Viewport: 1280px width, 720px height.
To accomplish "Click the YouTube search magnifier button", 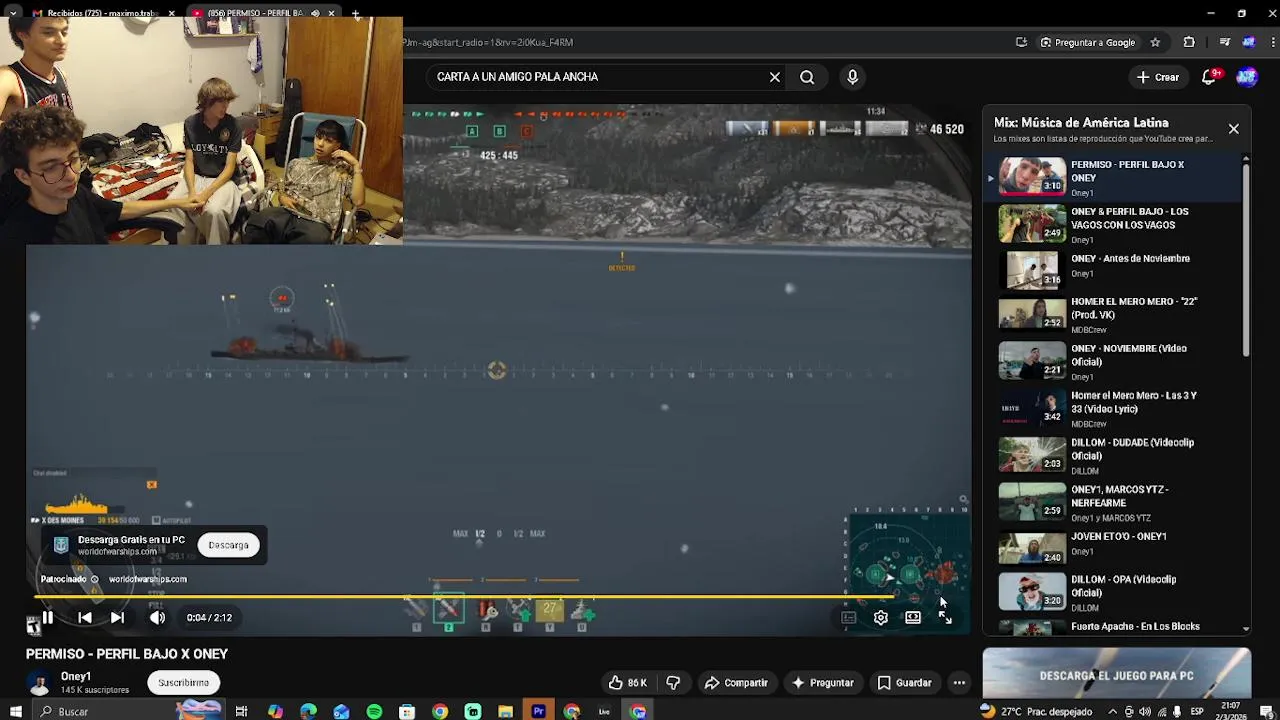I will (807, 77).
